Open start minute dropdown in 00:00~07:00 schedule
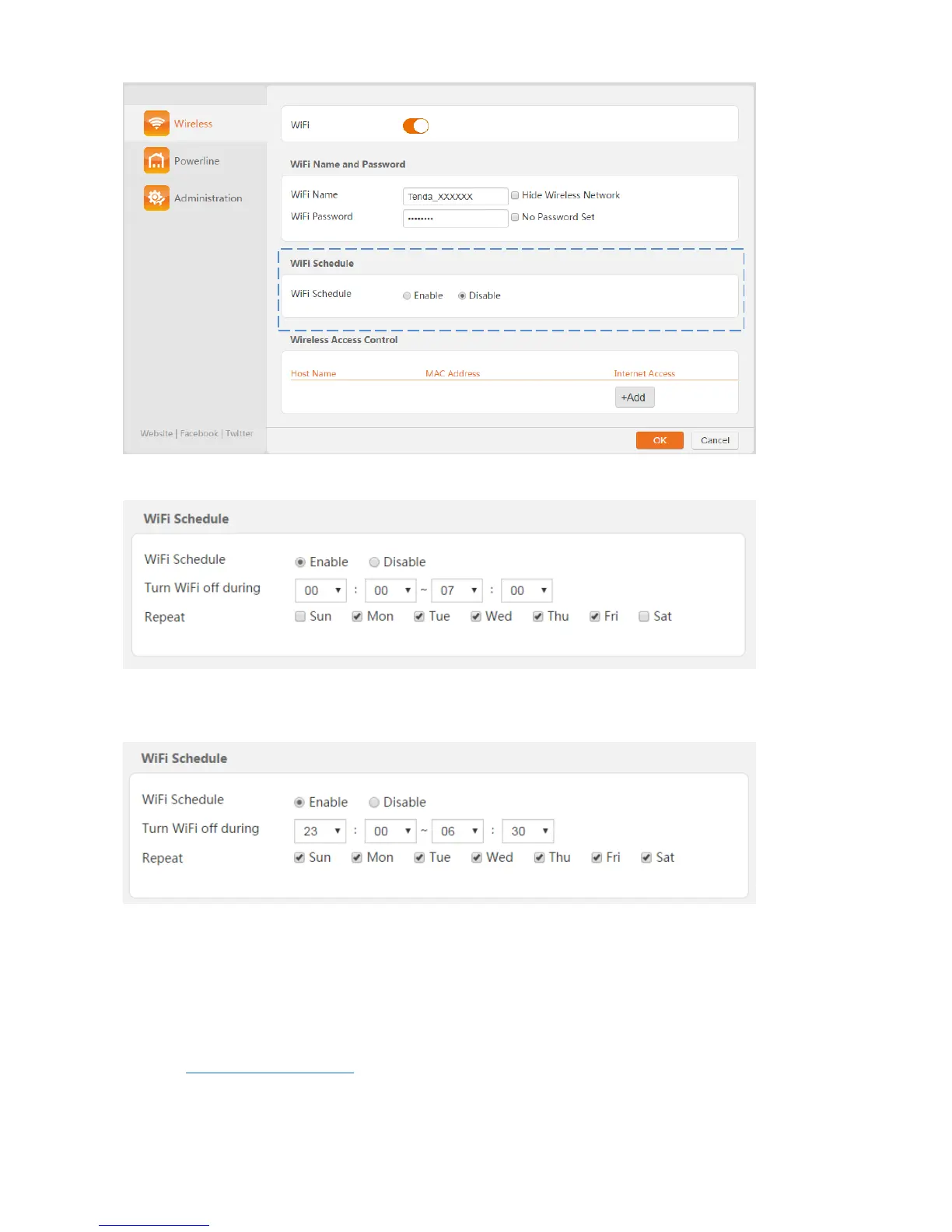Viewport: 952px width, 1232px height. [x=390, y=590]
